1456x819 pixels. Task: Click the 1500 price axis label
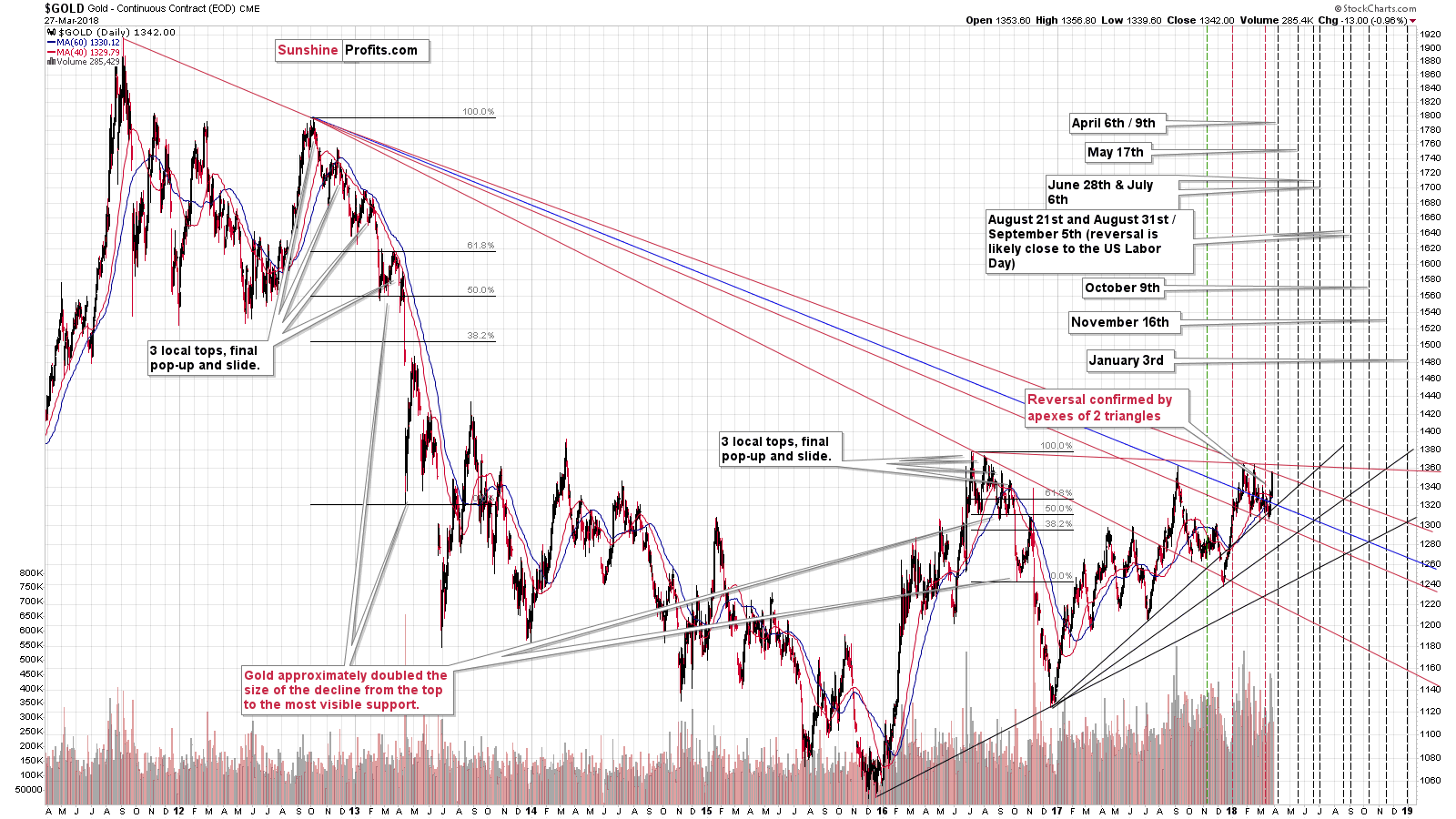pyautogui.click(x=1430, y=345)
